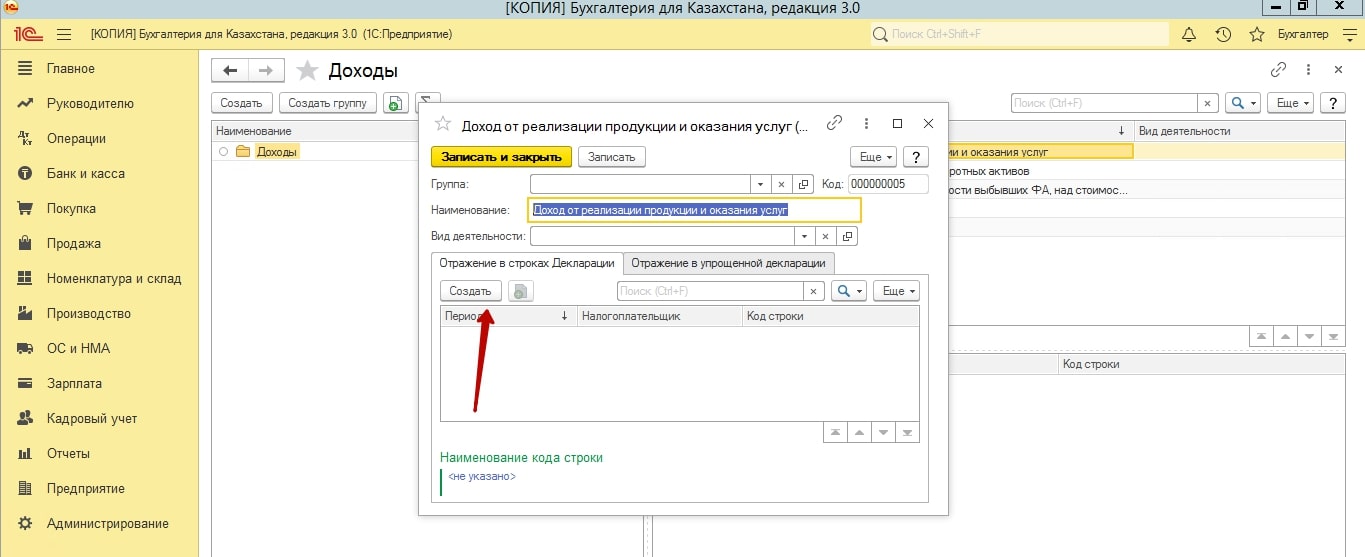Image resolution: width=1365 pixels, height=557 pixels.
Task: Clear the Группа field with X
Action: point(782,184)
